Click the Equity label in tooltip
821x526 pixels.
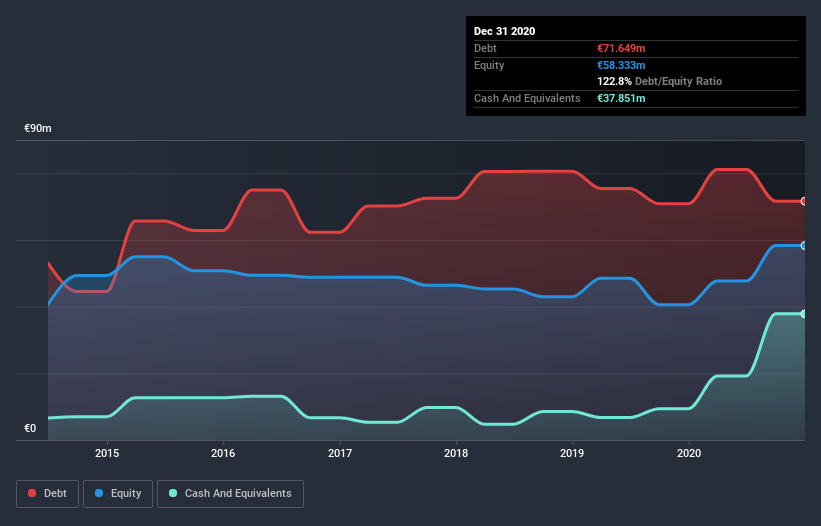(489, 65)
